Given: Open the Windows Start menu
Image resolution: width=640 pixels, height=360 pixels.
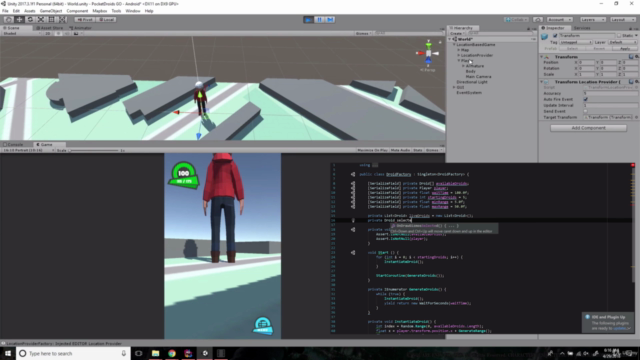Looking at the screenshot, I should pyautogui.click(x=8, y=353).
